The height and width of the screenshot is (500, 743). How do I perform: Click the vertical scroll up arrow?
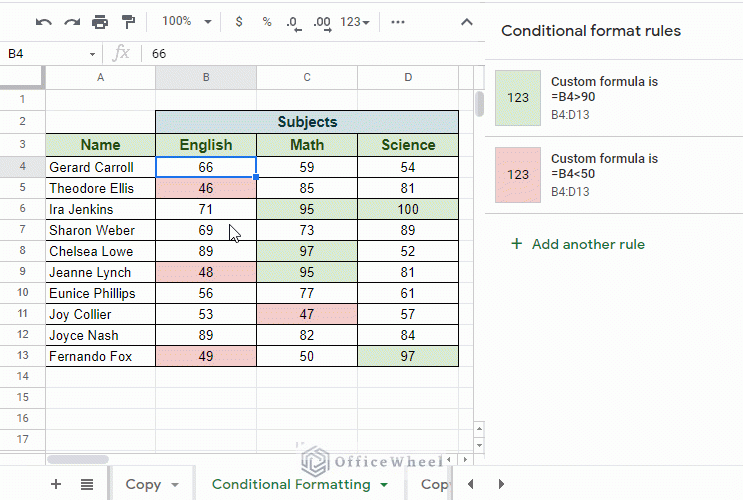tap(479, 429)
